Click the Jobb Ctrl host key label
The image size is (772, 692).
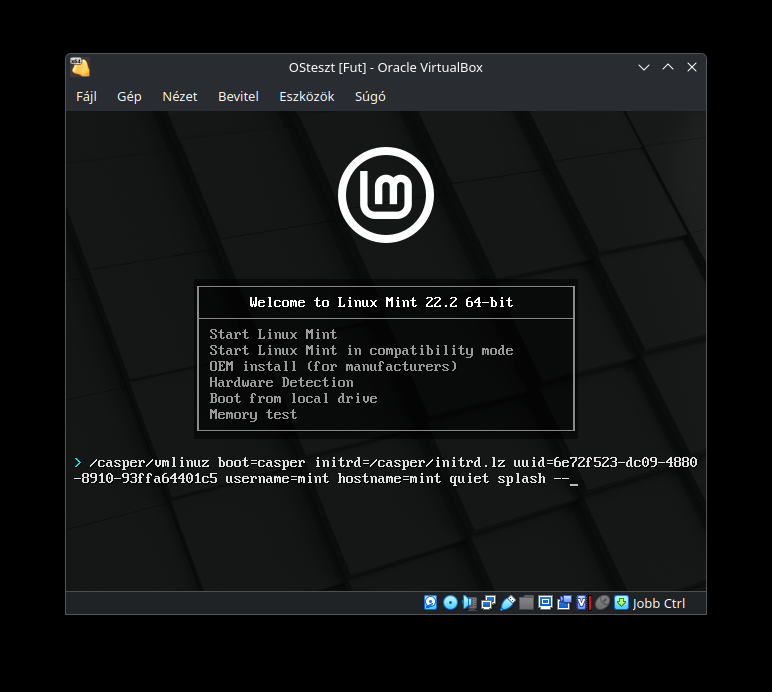(x=659, y=603)
